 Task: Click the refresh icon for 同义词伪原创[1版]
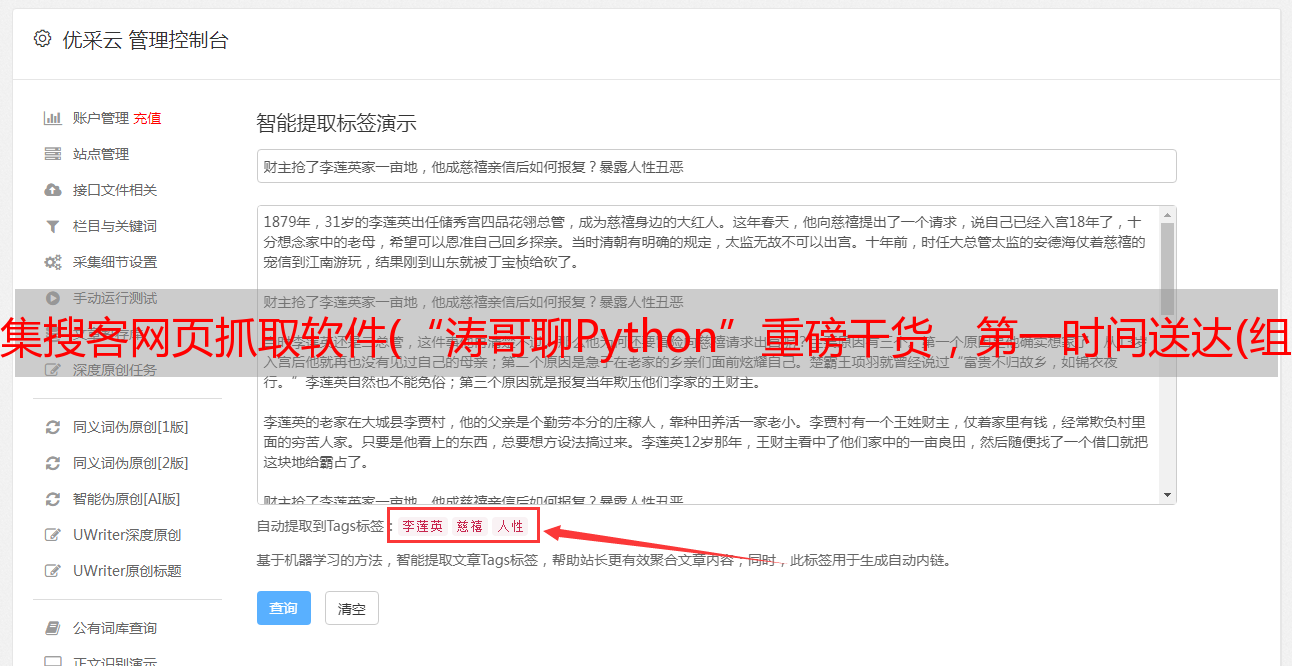(x=53, y=427)
